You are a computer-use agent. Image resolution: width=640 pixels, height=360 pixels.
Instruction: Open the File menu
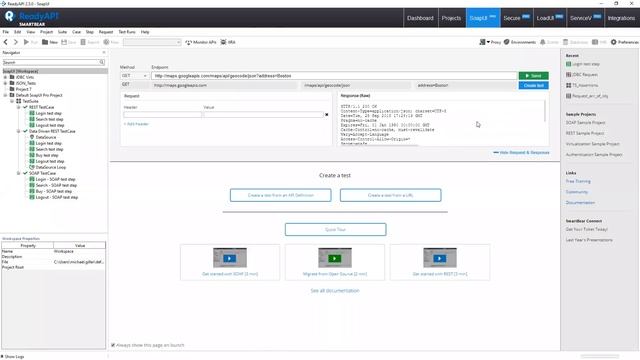[x=6, y=32]
